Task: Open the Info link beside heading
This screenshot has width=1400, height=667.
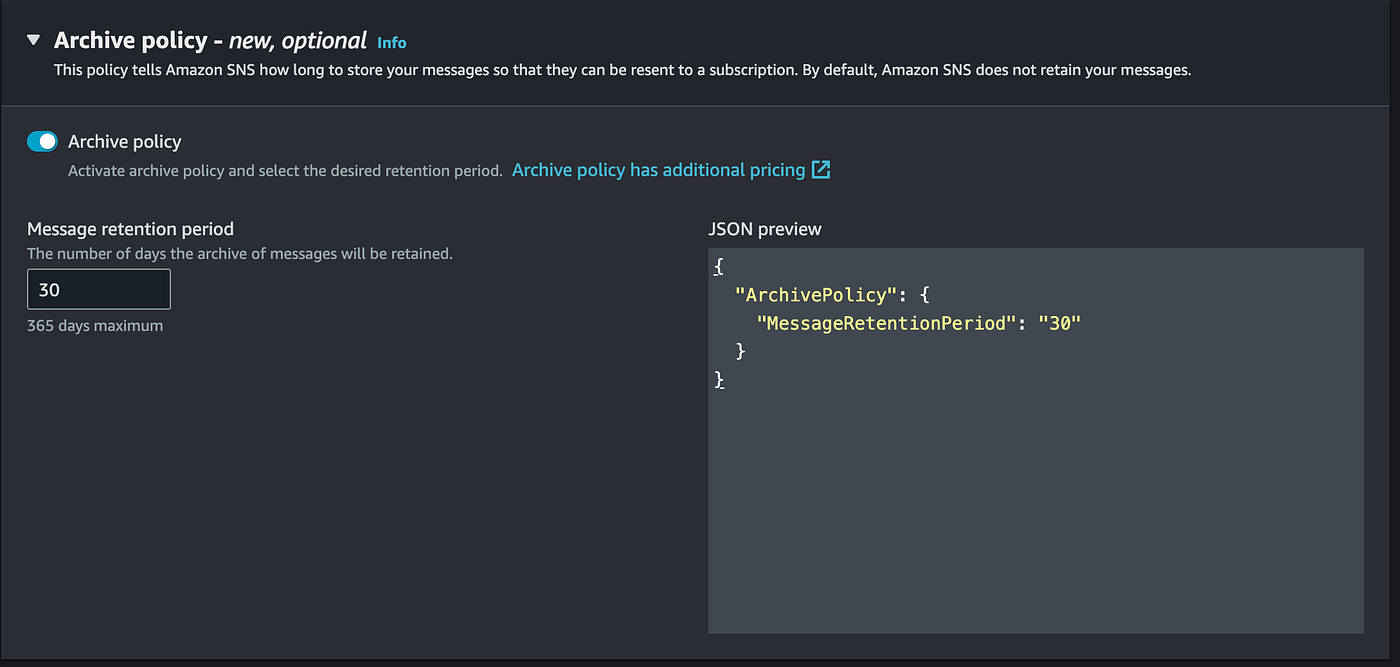Action: tap(392, 43)
